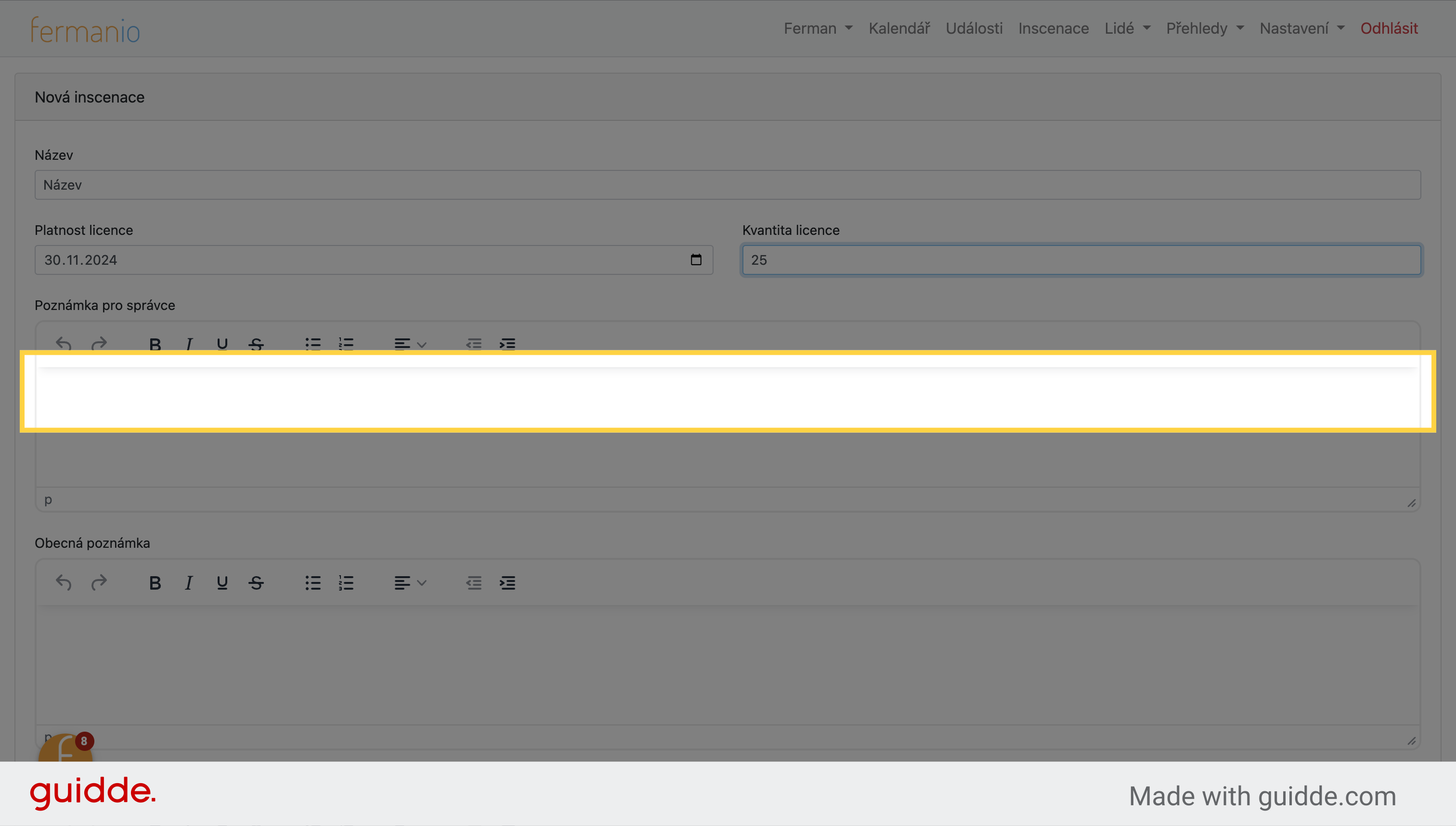Screen dimensions: 1456x826
Task: Decrease indent in Poznámka pro správce editor
Action: click(474, 344)
